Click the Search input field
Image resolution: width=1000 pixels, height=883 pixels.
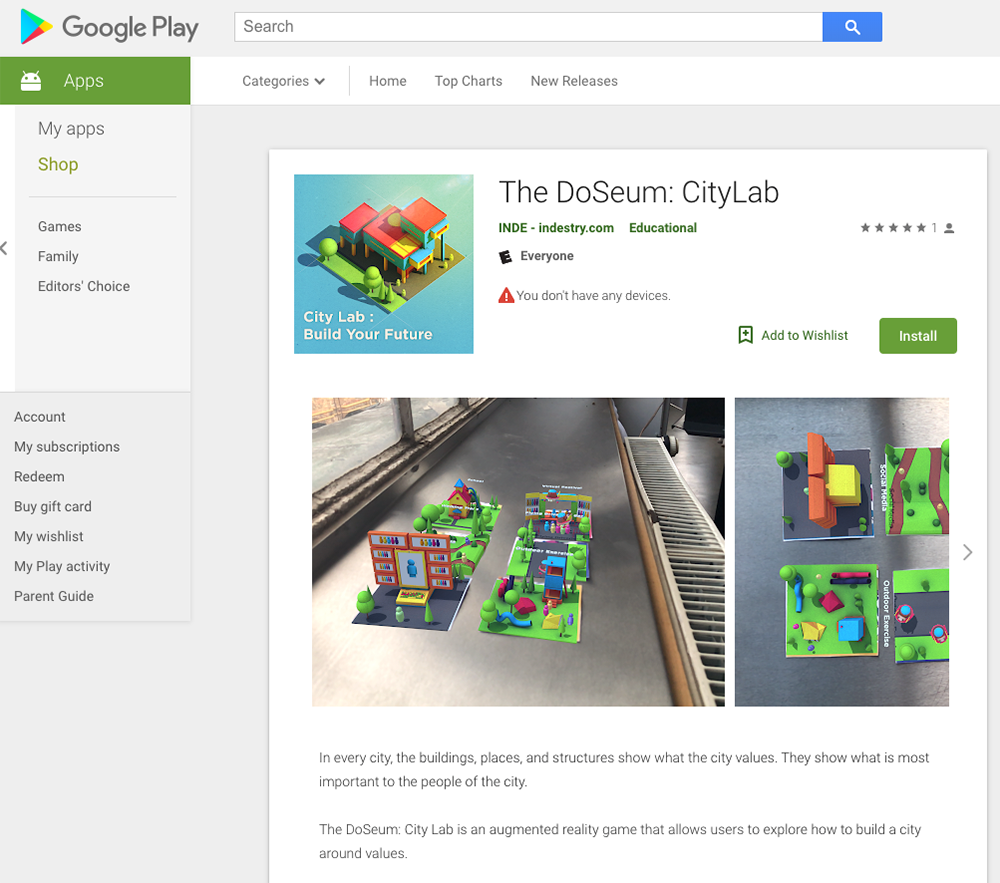528,27
